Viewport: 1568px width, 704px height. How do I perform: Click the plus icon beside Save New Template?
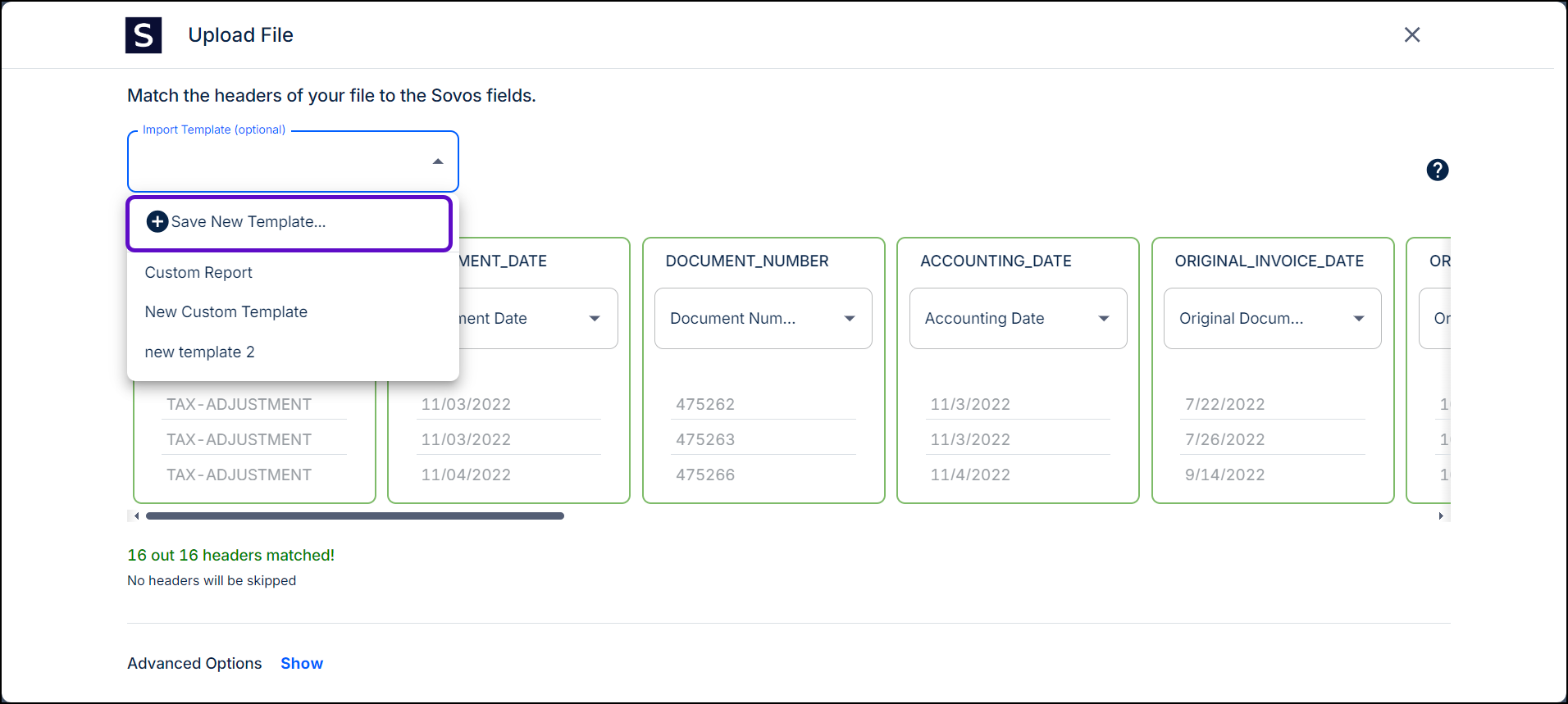point(157,222)
